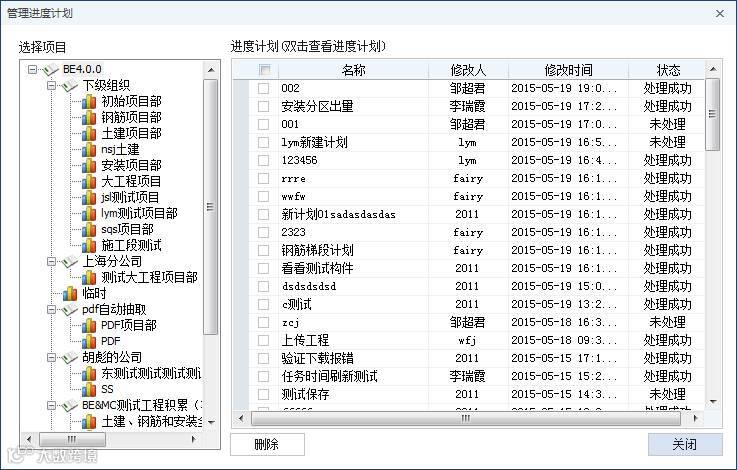Click the book icon beside 下级组织
Image resolution: width=737 pixels, height=470 pixels.
click(70, 86)
